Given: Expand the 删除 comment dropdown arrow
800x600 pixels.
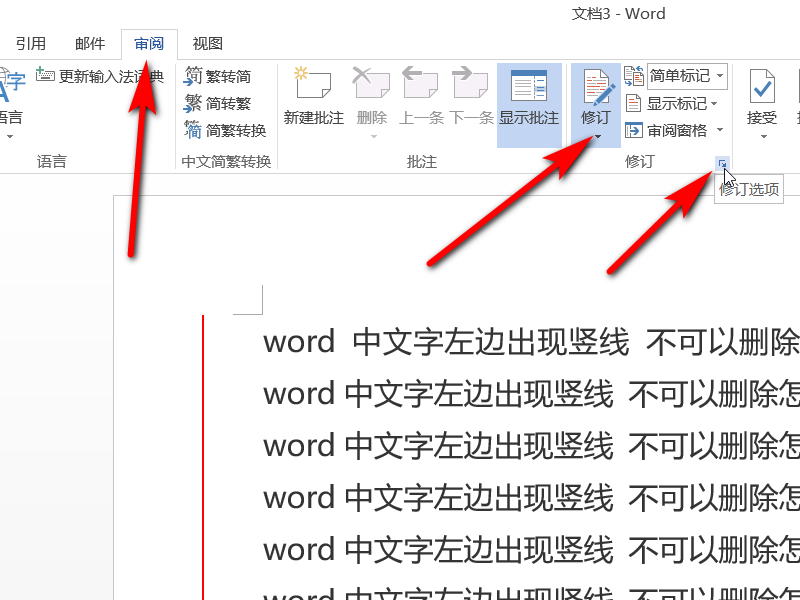Looking at the screenshot, I should pos(373,137).
